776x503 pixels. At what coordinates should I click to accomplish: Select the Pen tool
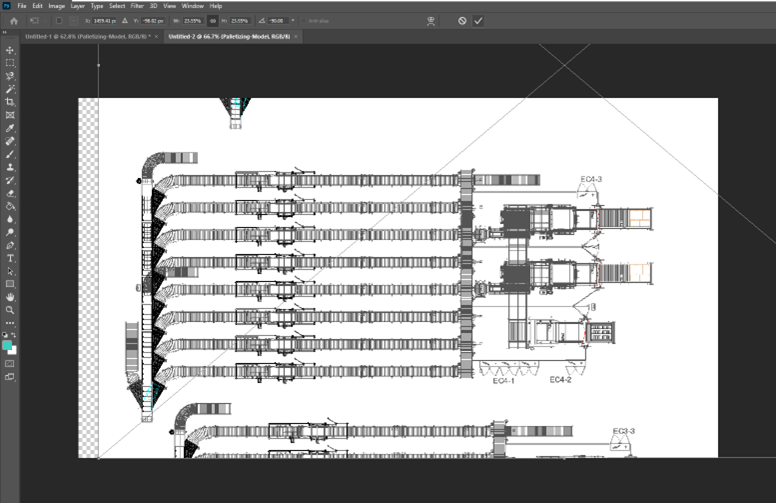(x=10, y=245)
